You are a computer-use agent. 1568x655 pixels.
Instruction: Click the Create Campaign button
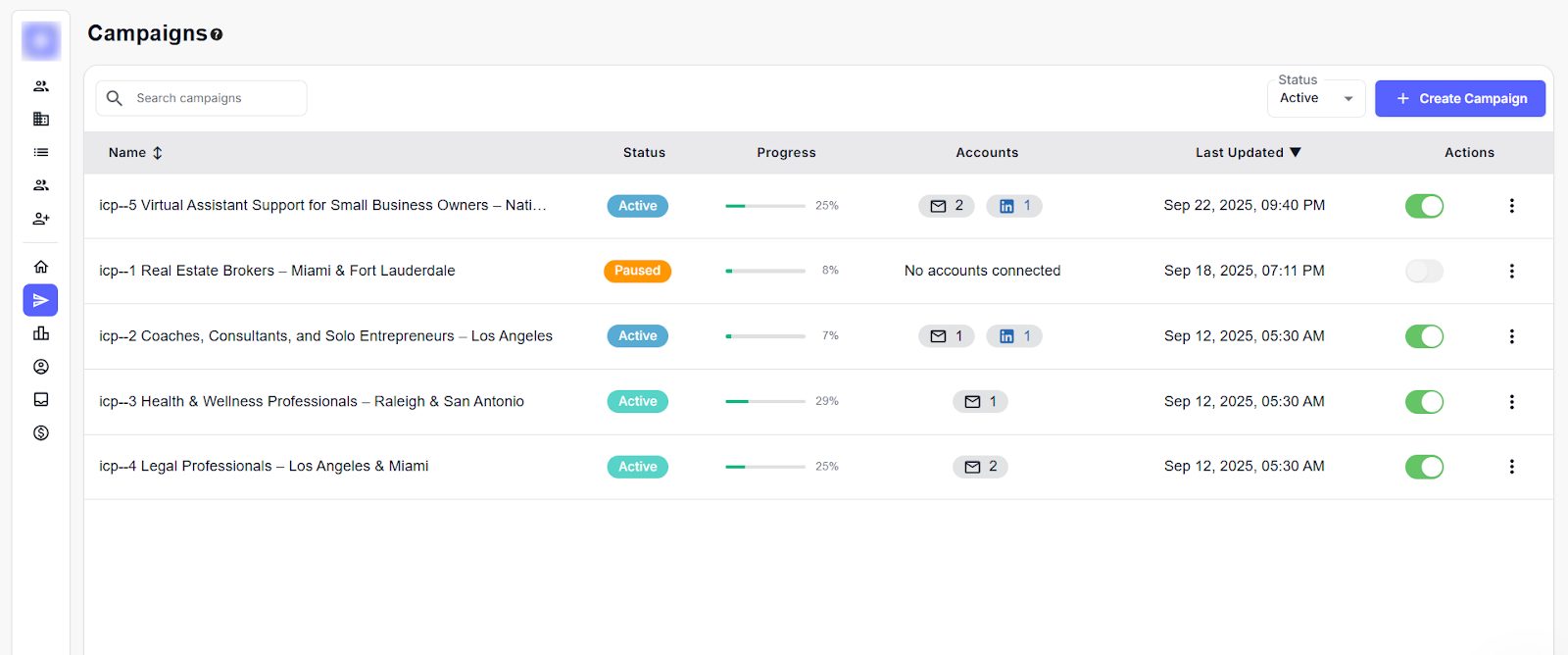pyautogui.click(x=1459, y=99)
